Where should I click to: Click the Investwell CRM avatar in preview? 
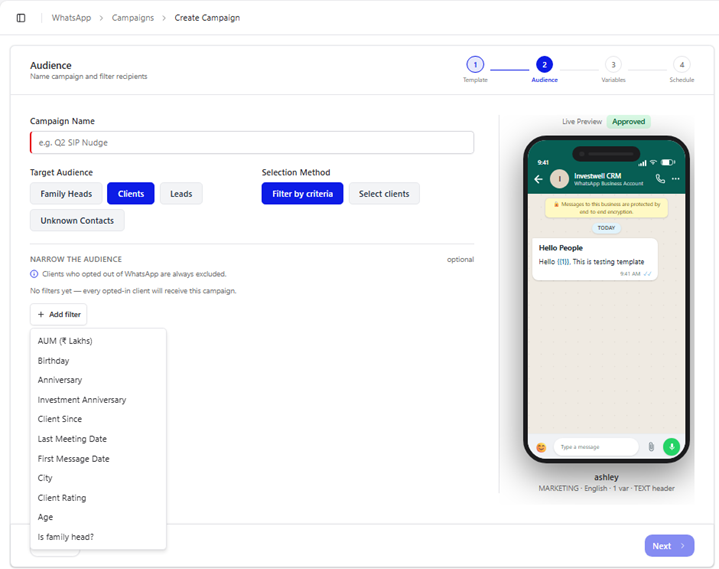pos(559,179)
